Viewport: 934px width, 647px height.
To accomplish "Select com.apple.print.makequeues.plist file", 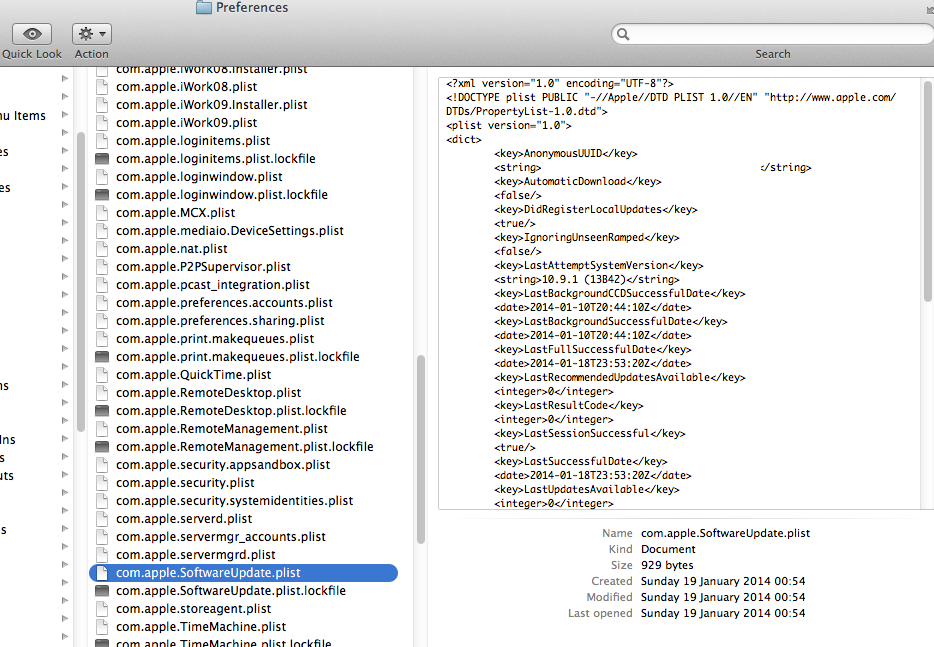I will 215,338.
